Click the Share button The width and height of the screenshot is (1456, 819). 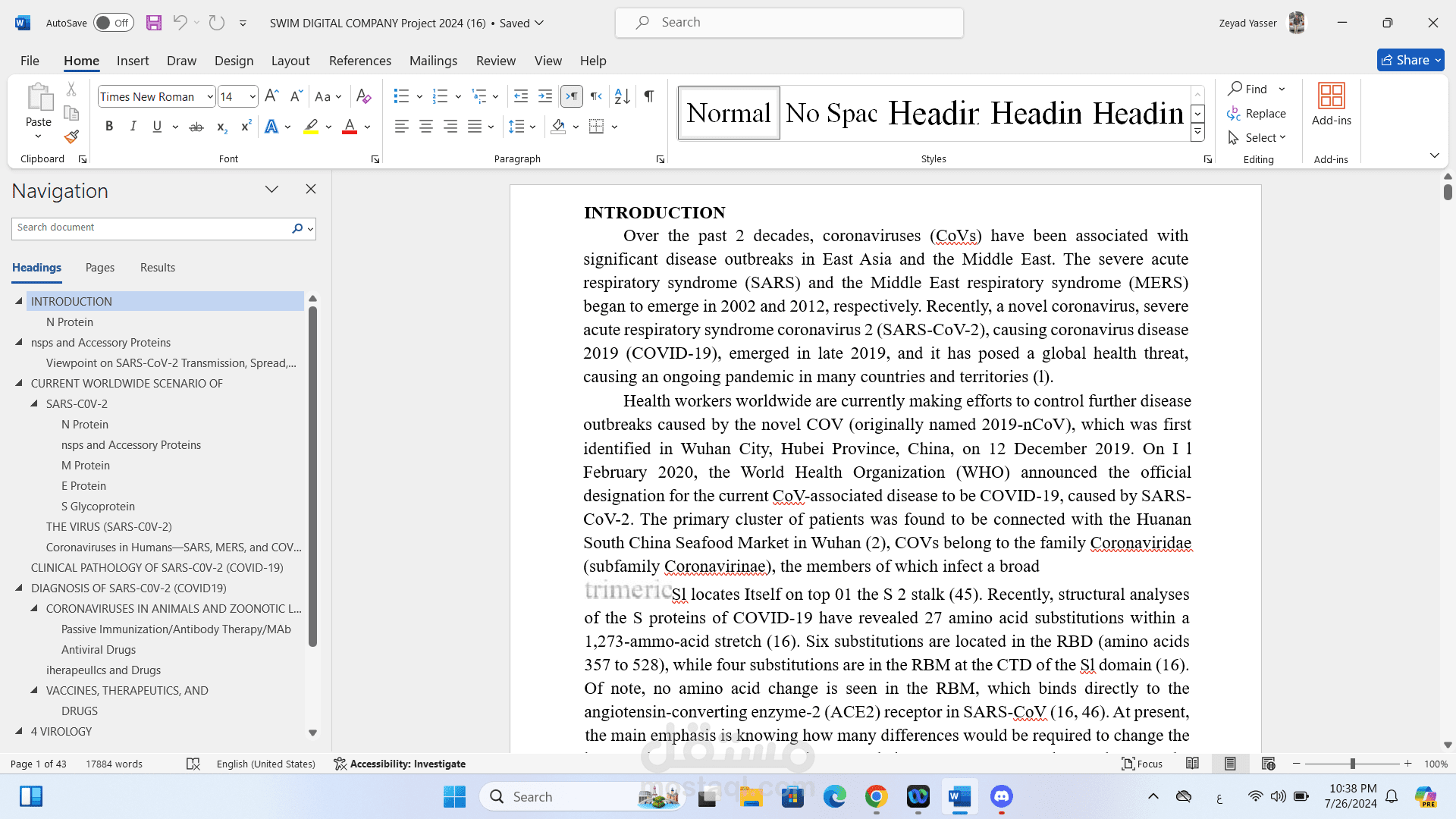[1410, 60]
